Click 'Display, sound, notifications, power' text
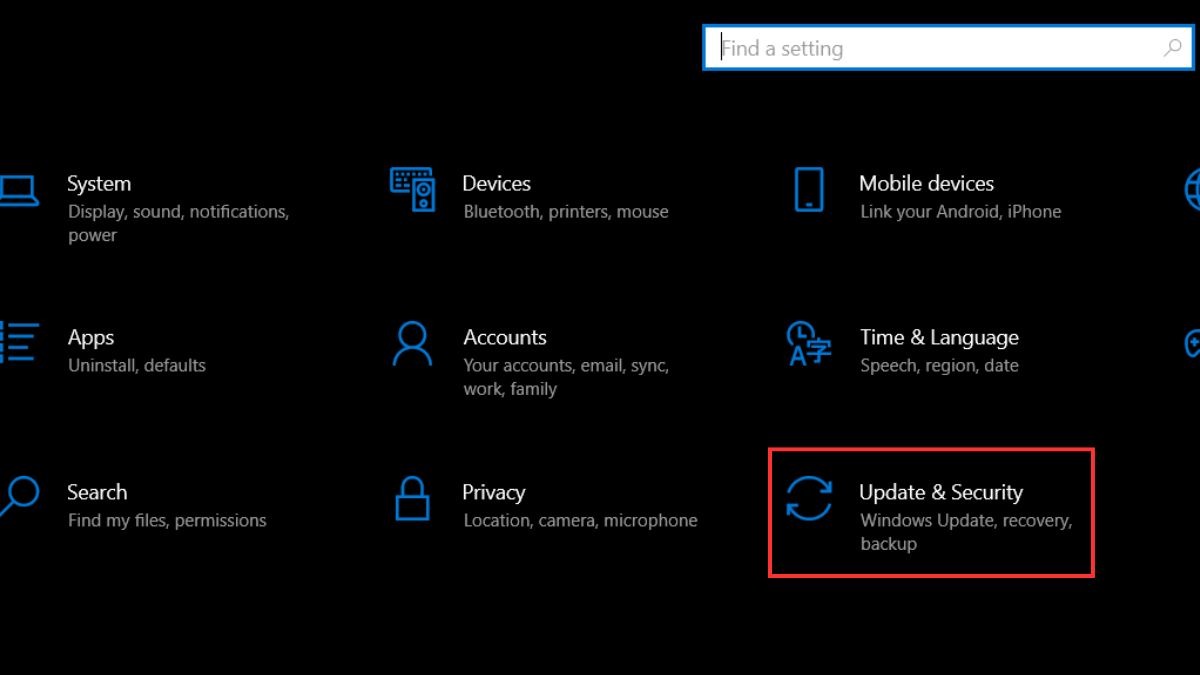 coord(178,224)
